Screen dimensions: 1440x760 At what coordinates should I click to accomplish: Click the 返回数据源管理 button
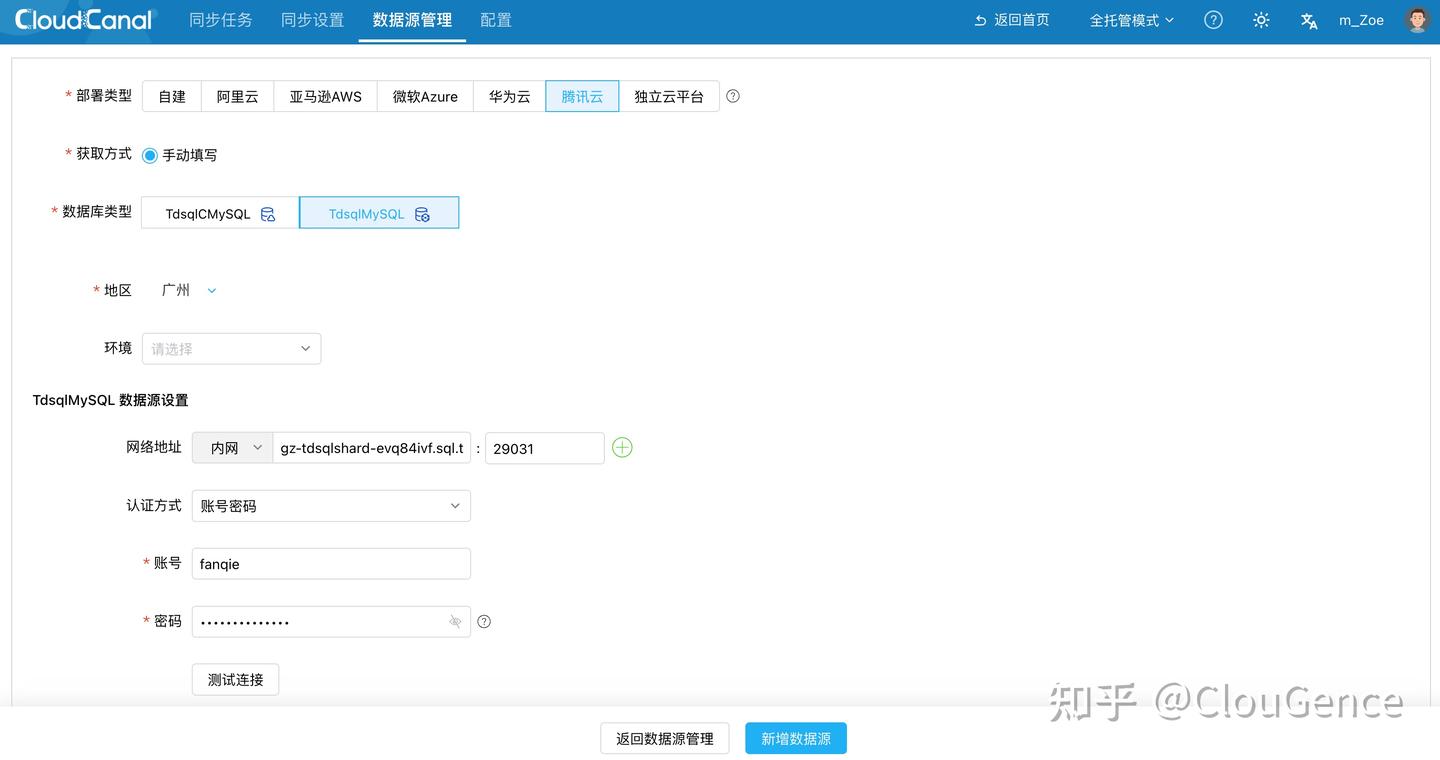point(665,738)
